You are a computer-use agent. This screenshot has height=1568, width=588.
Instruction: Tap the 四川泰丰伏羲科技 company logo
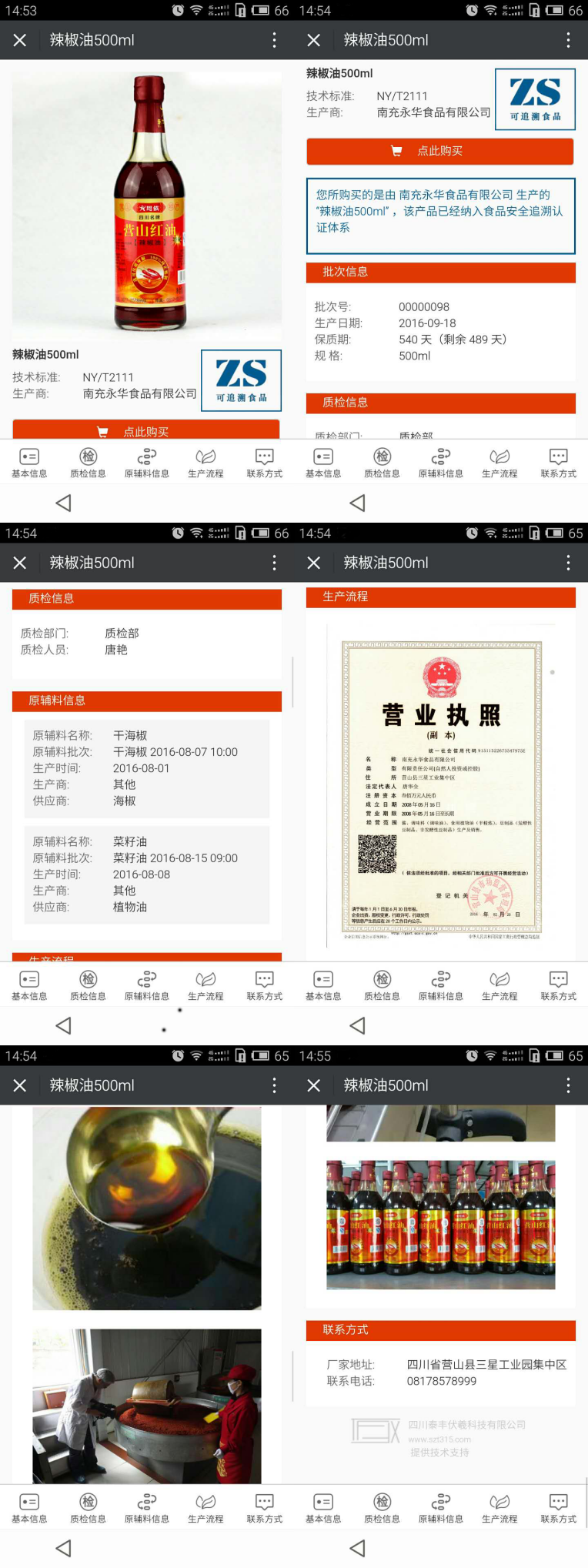coord(375,1430)
